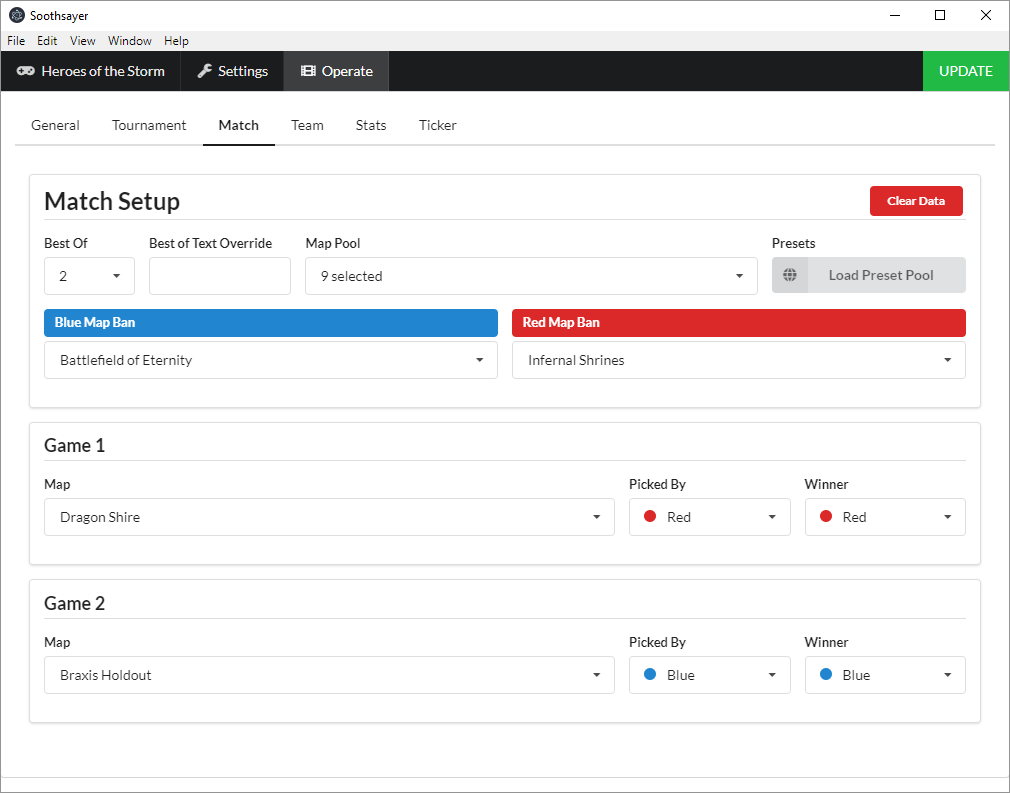Minimize the Soothsayer window

pos(895,15)
